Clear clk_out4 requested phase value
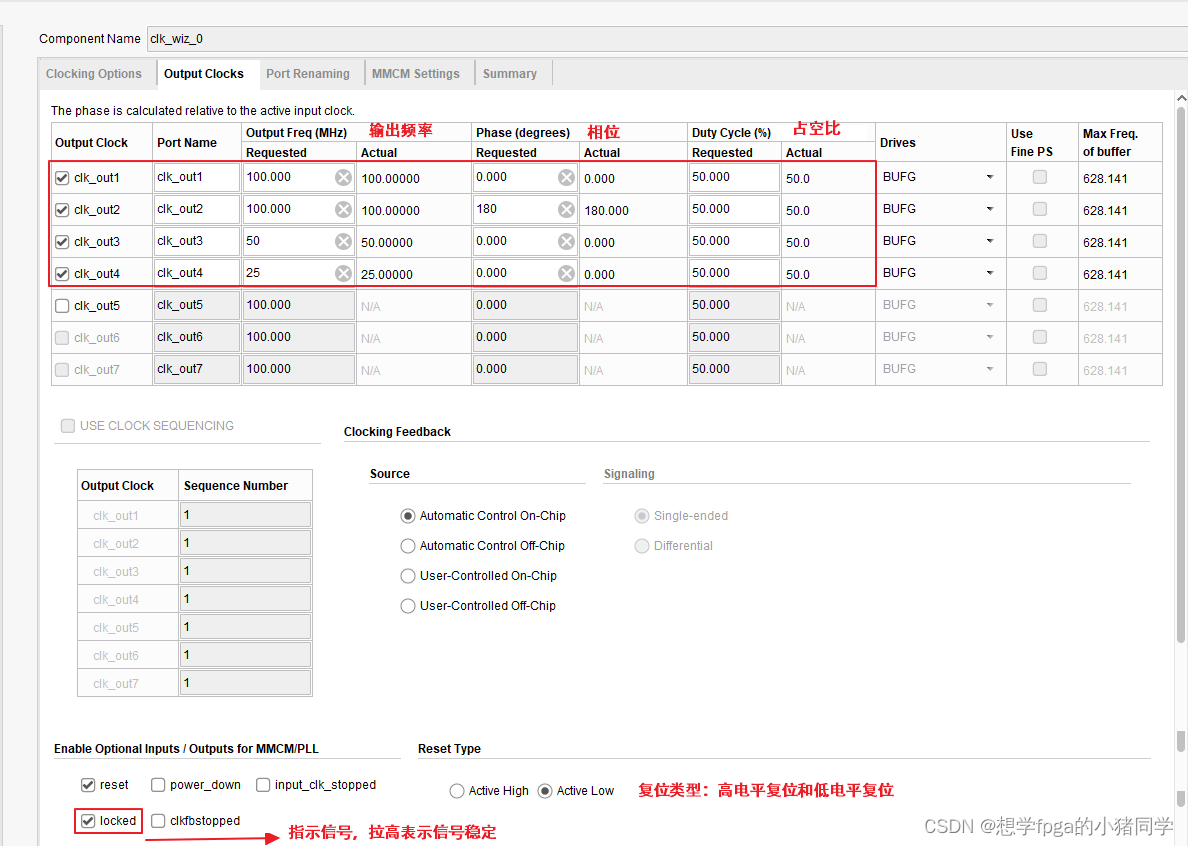Image resolution: width=1188 pixels, height=846 pixels. coord(566,274)
